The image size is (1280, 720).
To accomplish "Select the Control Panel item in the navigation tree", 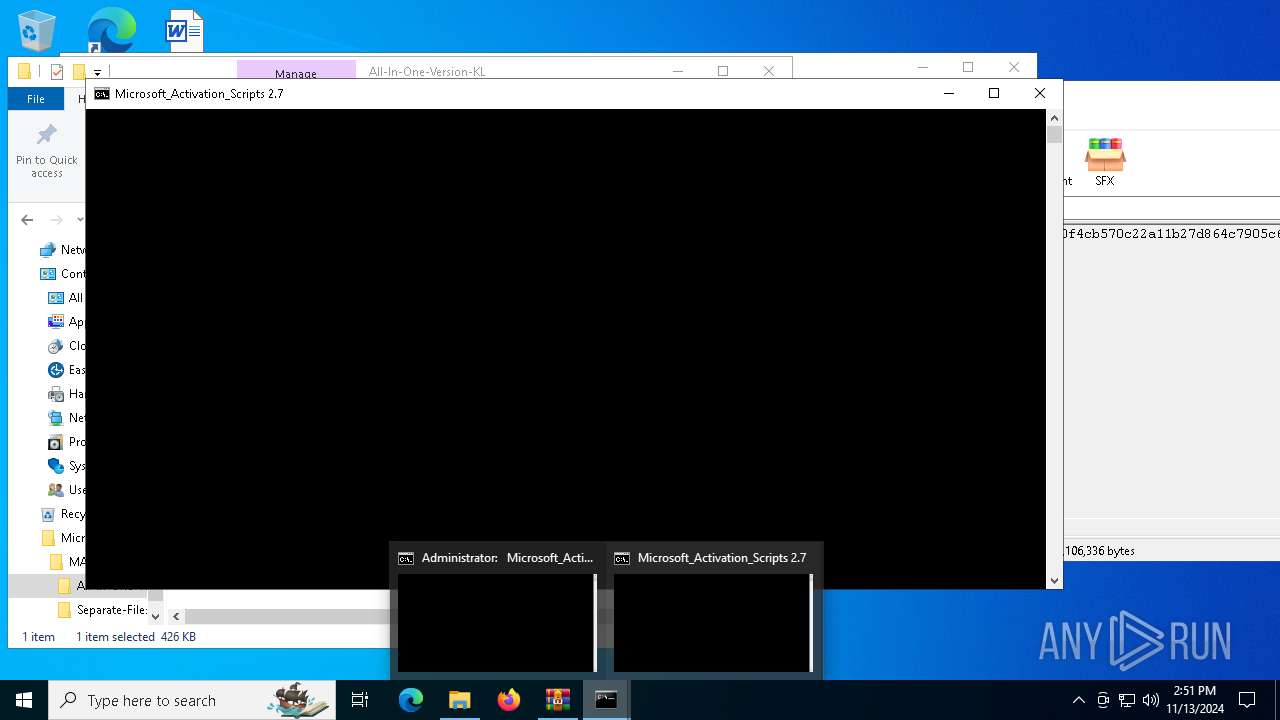I will coord(62,274).
